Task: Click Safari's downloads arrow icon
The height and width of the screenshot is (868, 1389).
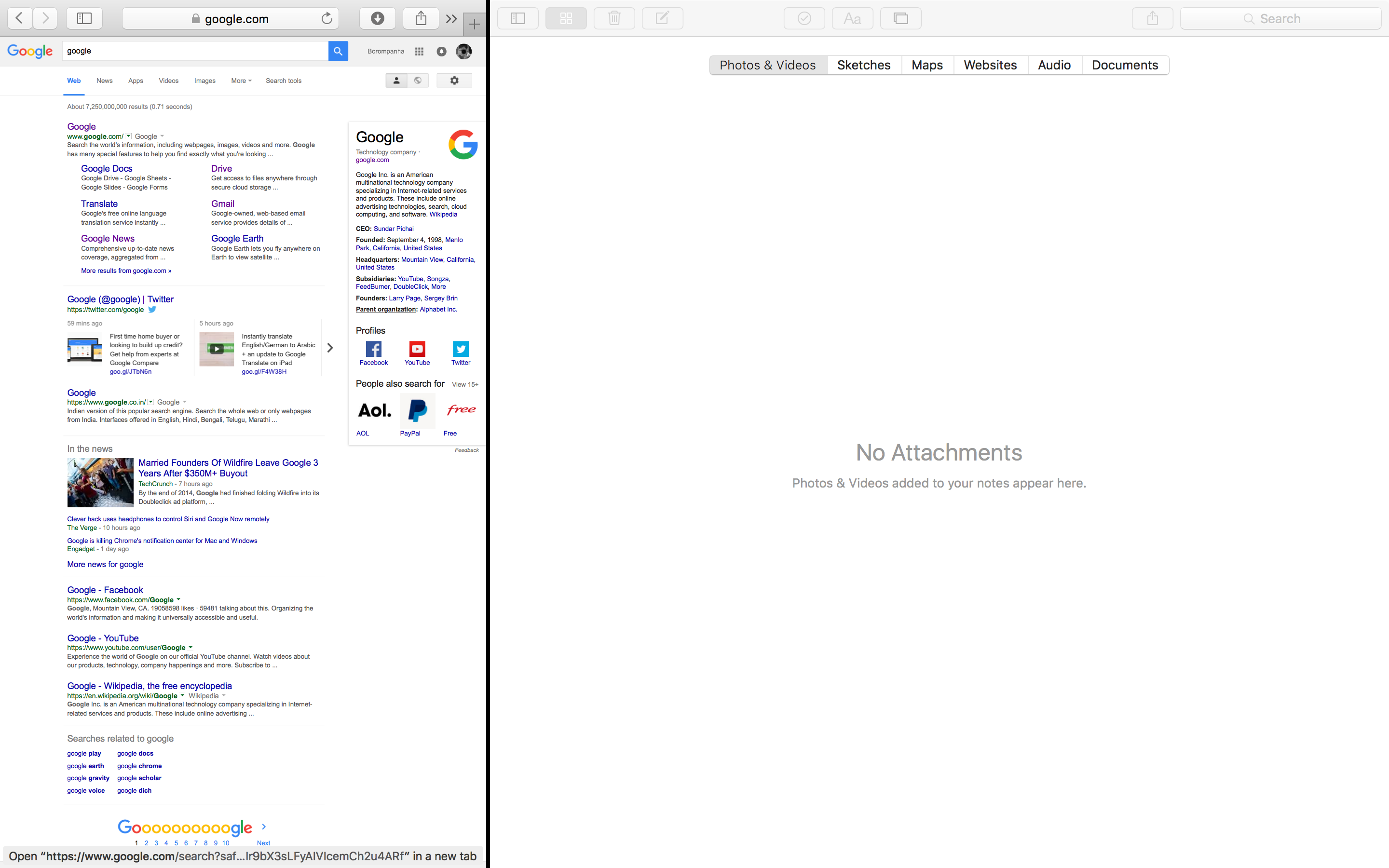Action: (x=377, y=18)
